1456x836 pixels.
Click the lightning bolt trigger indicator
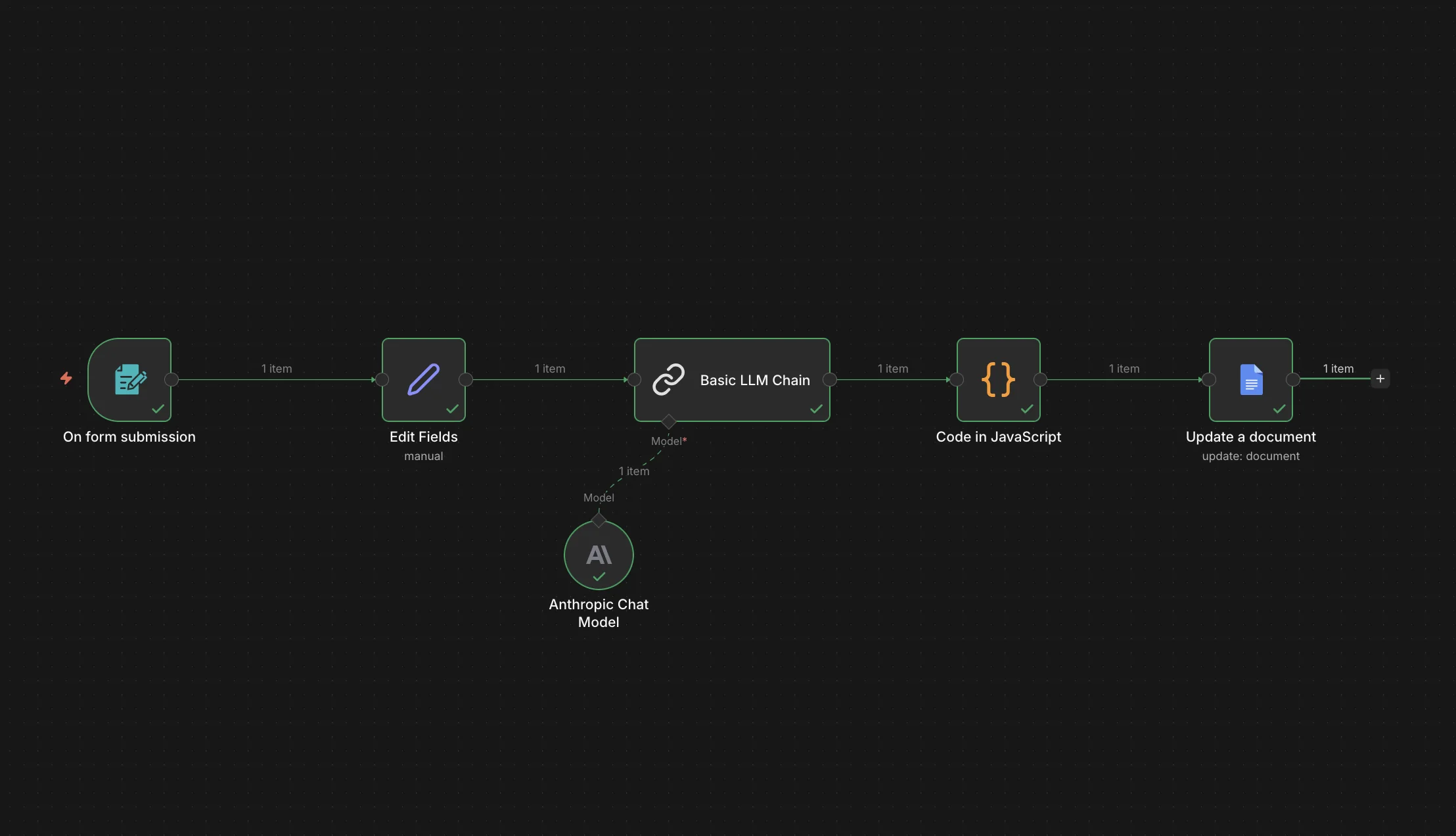(66, 379)
